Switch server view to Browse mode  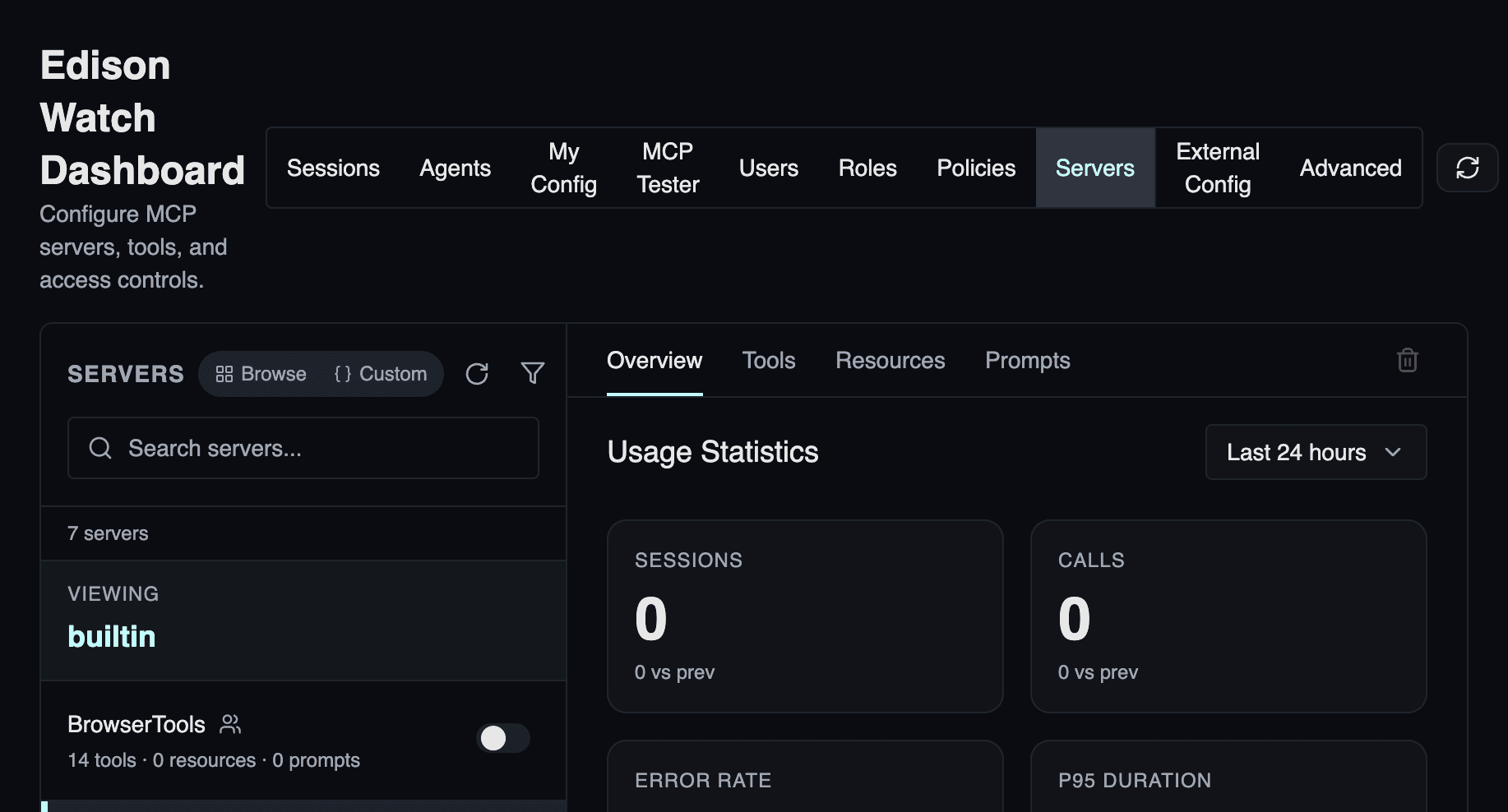pos(259,373)
